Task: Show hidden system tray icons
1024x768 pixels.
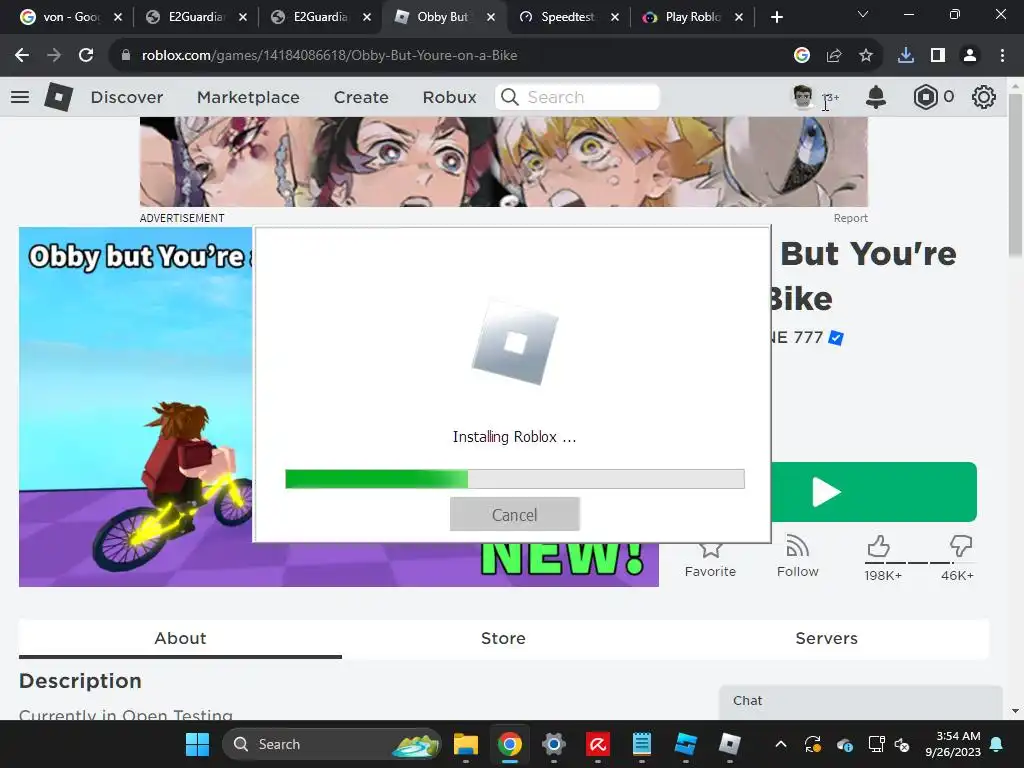Action: (x=780, y=744)
